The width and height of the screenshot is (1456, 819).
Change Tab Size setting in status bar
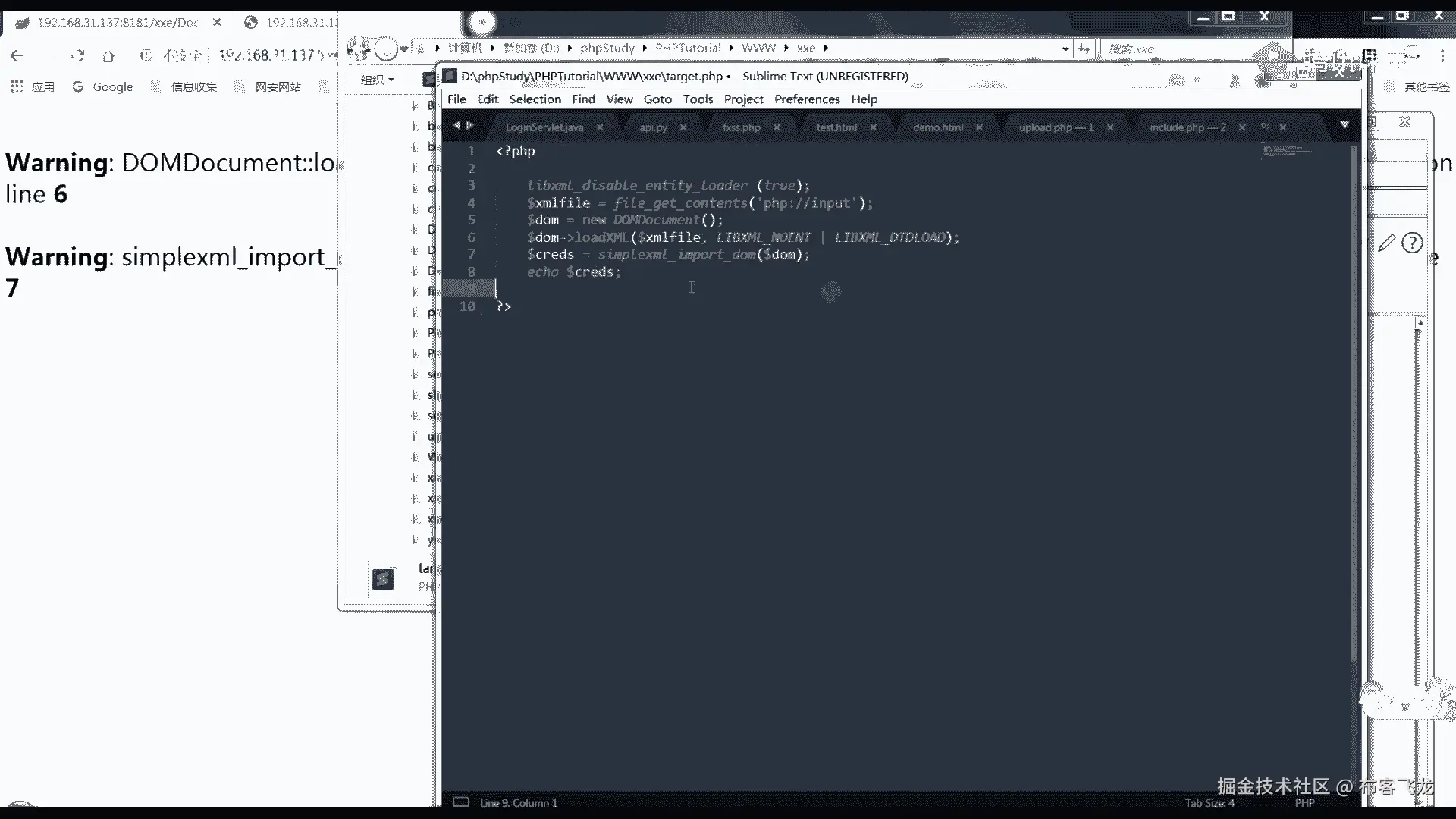(x=1210, y=802)
